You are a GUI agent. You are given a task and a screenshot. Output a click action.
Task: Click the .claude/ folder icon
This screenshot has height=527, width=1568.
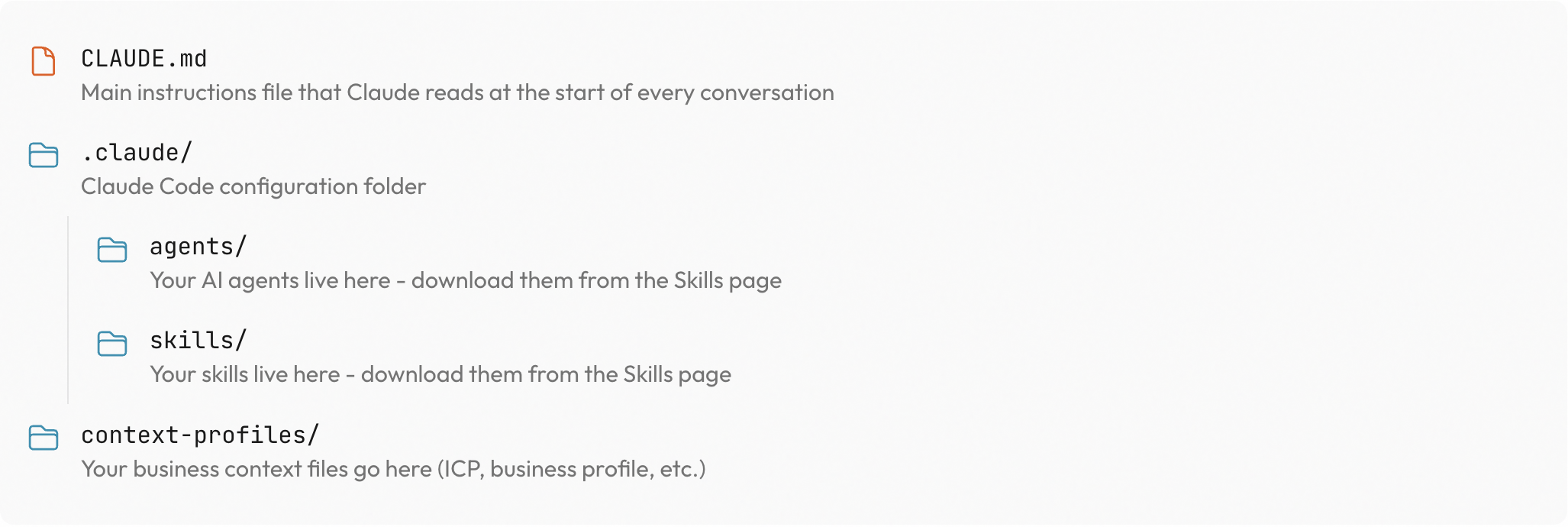click(44, 155)
